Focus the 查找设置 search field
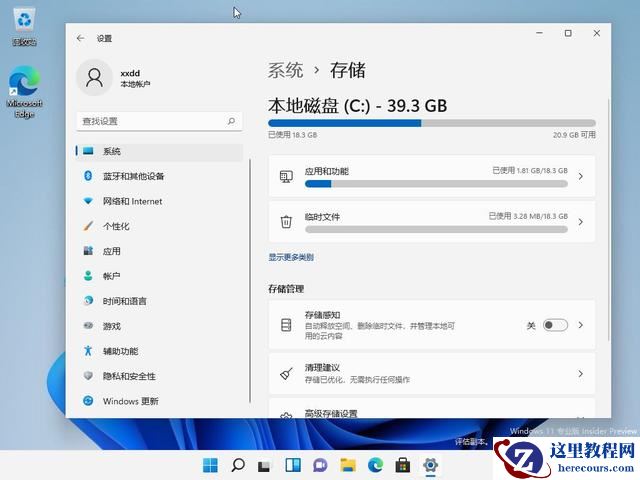640x480 pixels. click(159, 121)
